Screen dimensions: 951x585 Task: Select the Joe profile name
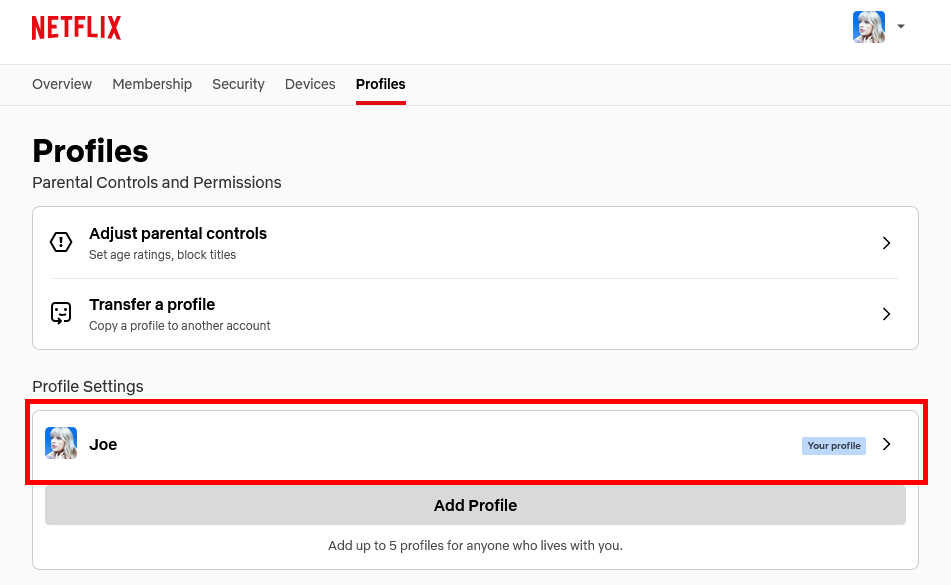[103, 445]
